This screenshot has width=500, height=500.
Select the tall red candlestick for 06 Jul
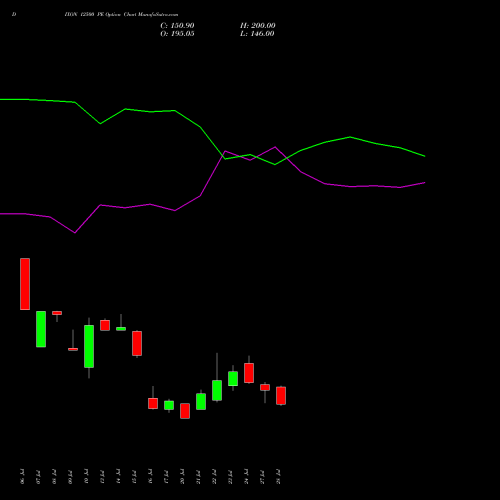click(25, 284)
